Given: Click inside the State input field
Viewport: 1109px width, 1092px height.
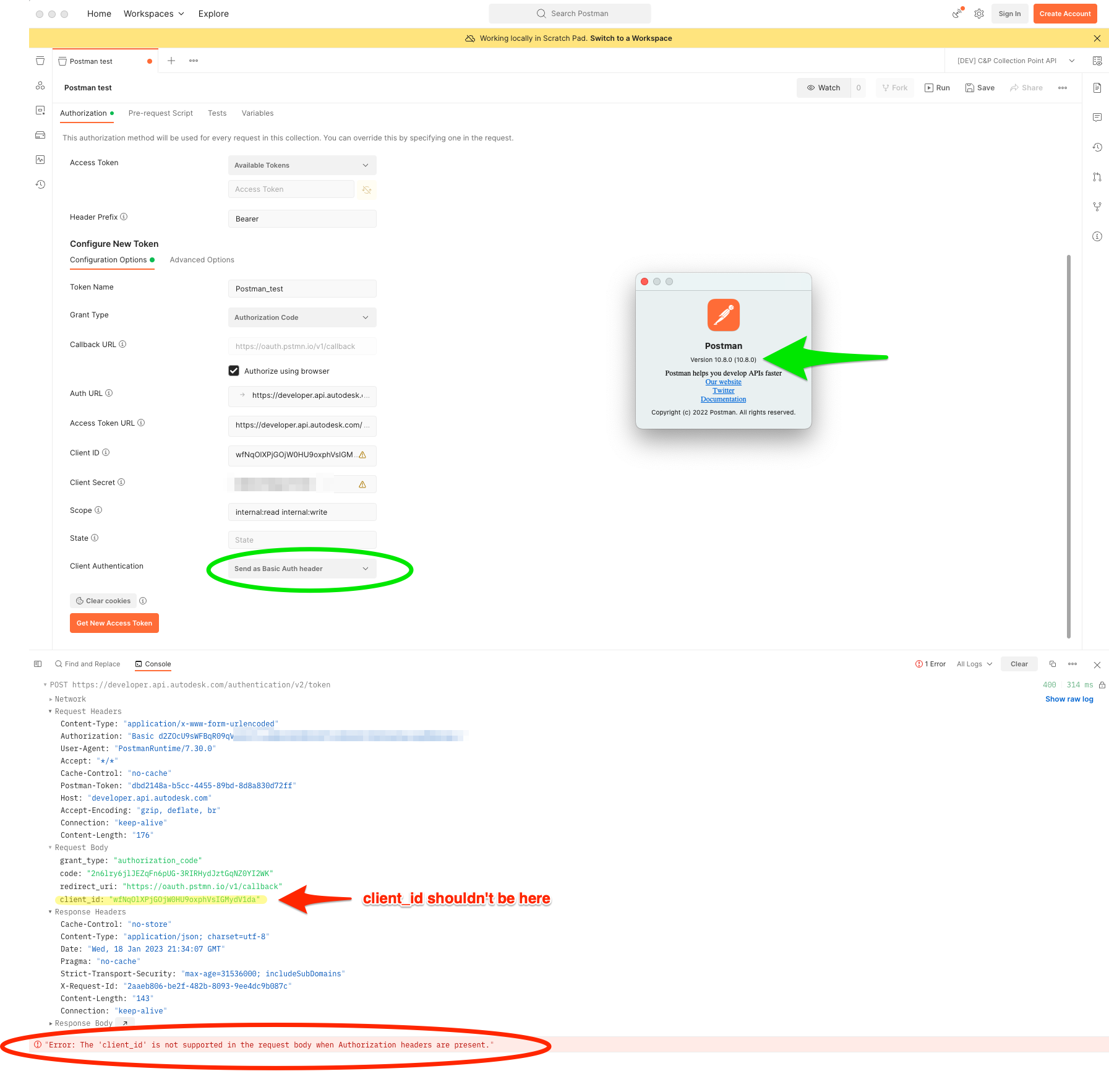Looking at the screenshot, I should click(x=302, y=540).
